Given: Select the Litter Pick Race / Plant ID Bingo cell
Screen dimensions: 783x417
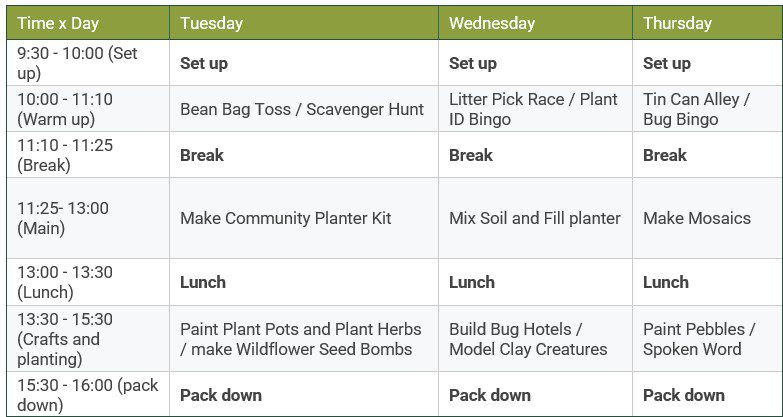Looking at the screenshot, I should (533, 109).
